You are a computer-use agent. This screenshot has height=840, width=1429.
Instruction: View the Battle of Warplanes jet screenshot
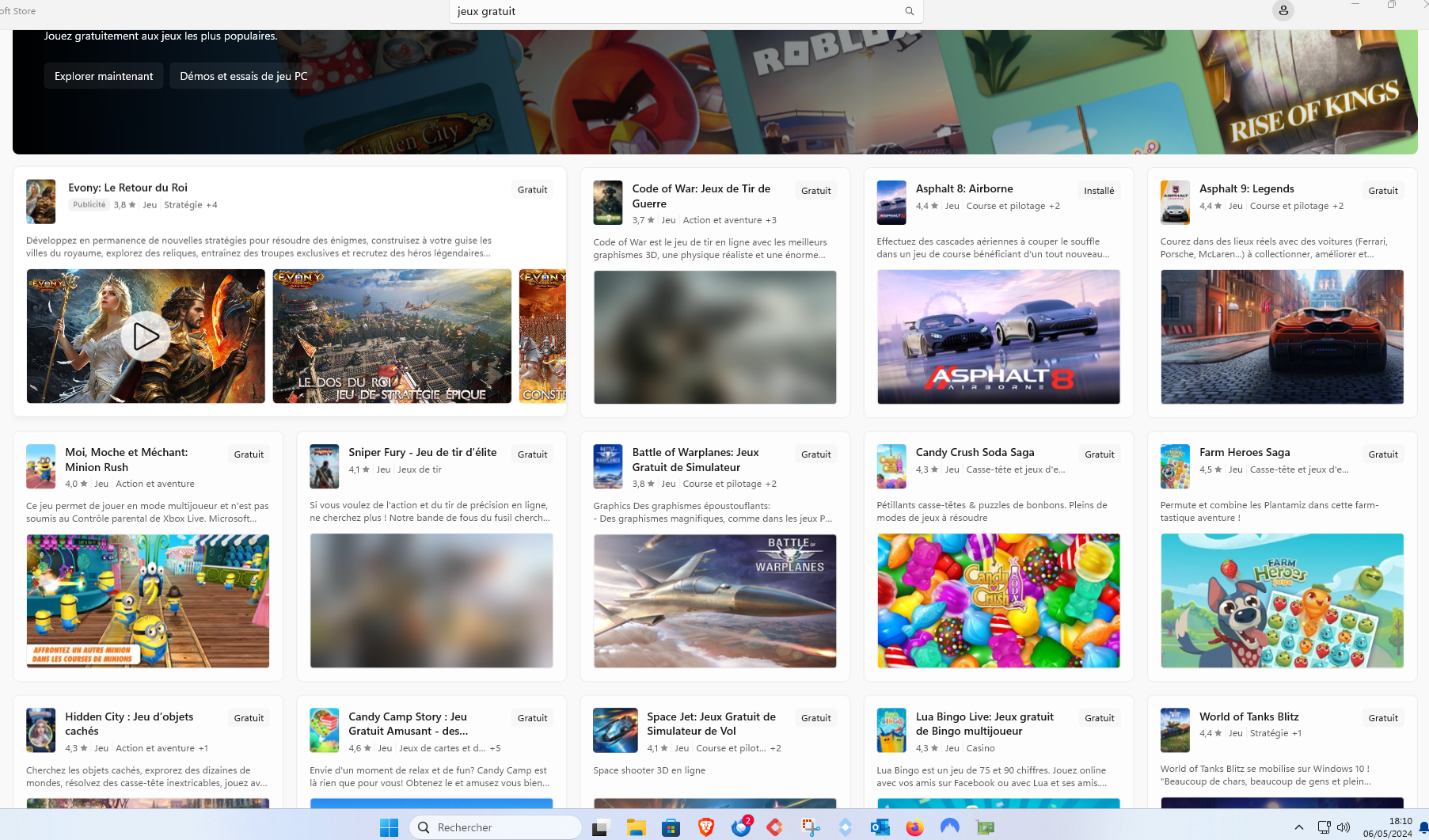pyautogui.click(x=715, y=601)
